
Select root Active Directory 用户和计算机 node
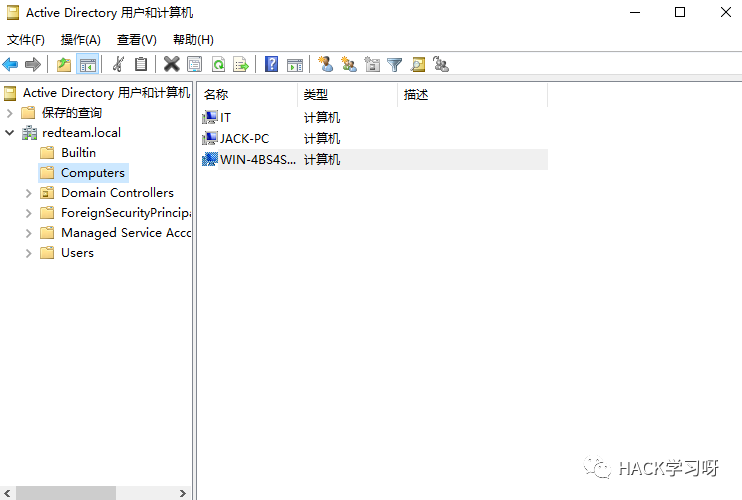pyautogui.click(x=106, y=93)
